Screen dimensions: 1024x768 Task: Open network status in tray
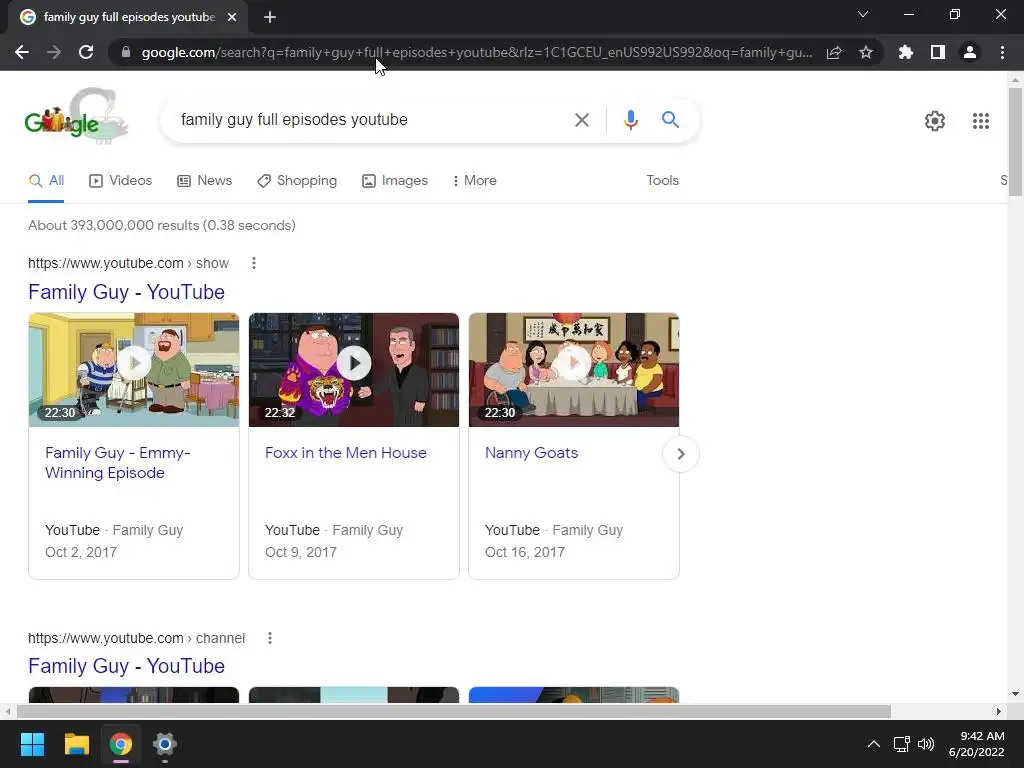coord(902,744)
